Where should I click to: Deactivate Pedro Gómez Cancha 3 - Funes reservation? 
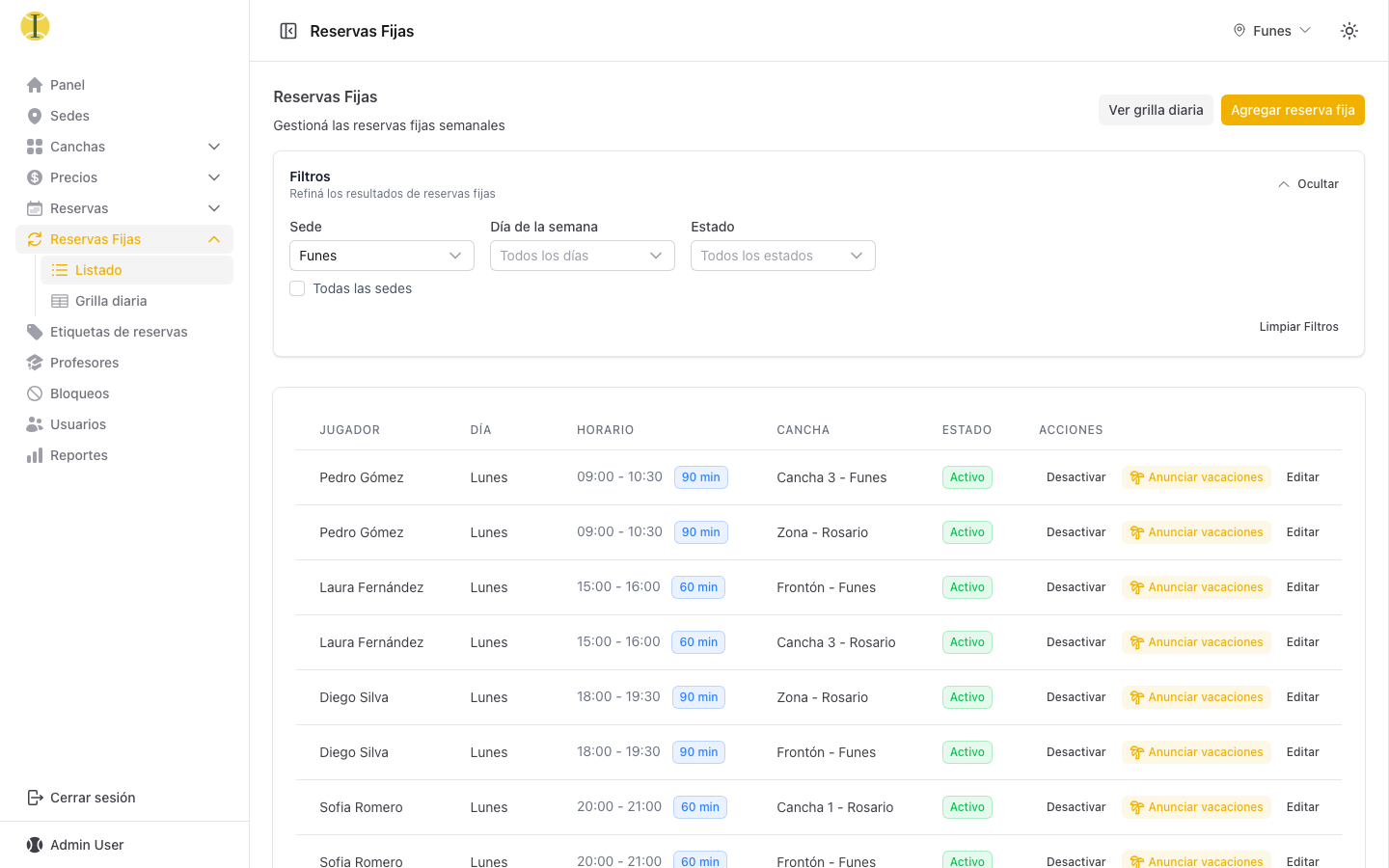pyautogui.click(x=1076, y=477)
